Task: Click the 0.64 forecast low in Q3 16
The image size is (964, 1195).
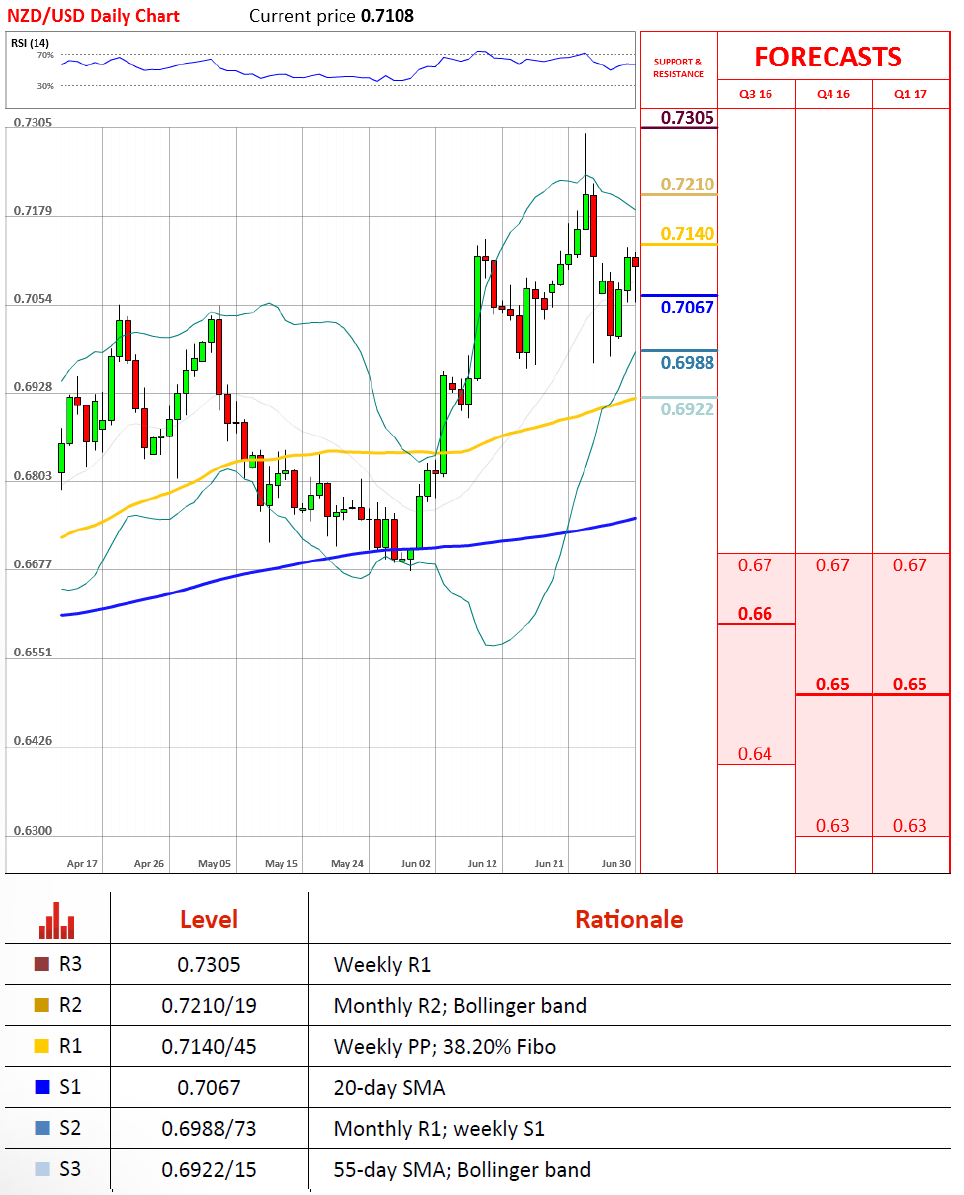Action: coord(755,754)
